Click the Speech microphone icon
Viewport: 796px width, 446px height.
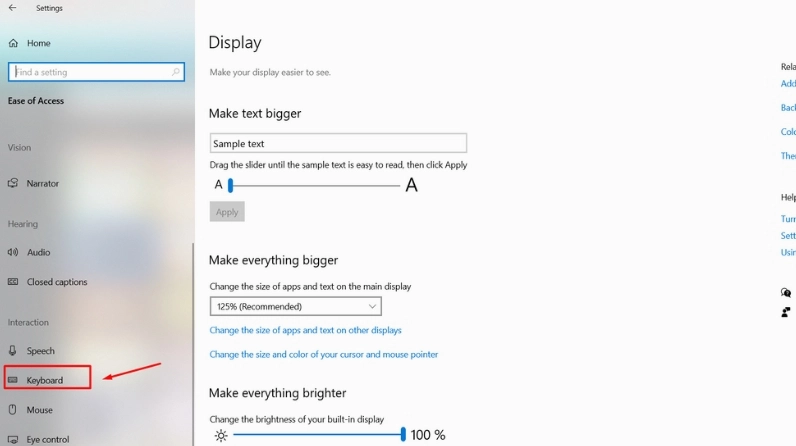[x=13, y=351]
